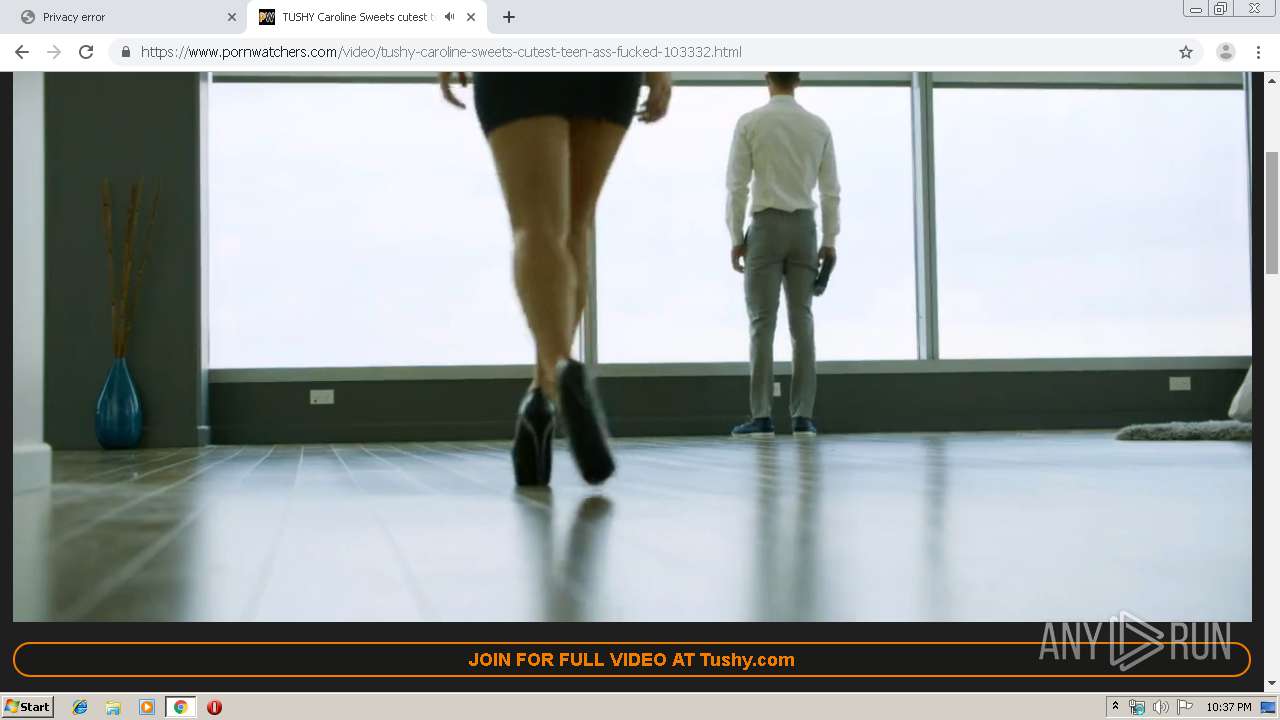Open the red antivirus taskbar icon

point(214,707)
